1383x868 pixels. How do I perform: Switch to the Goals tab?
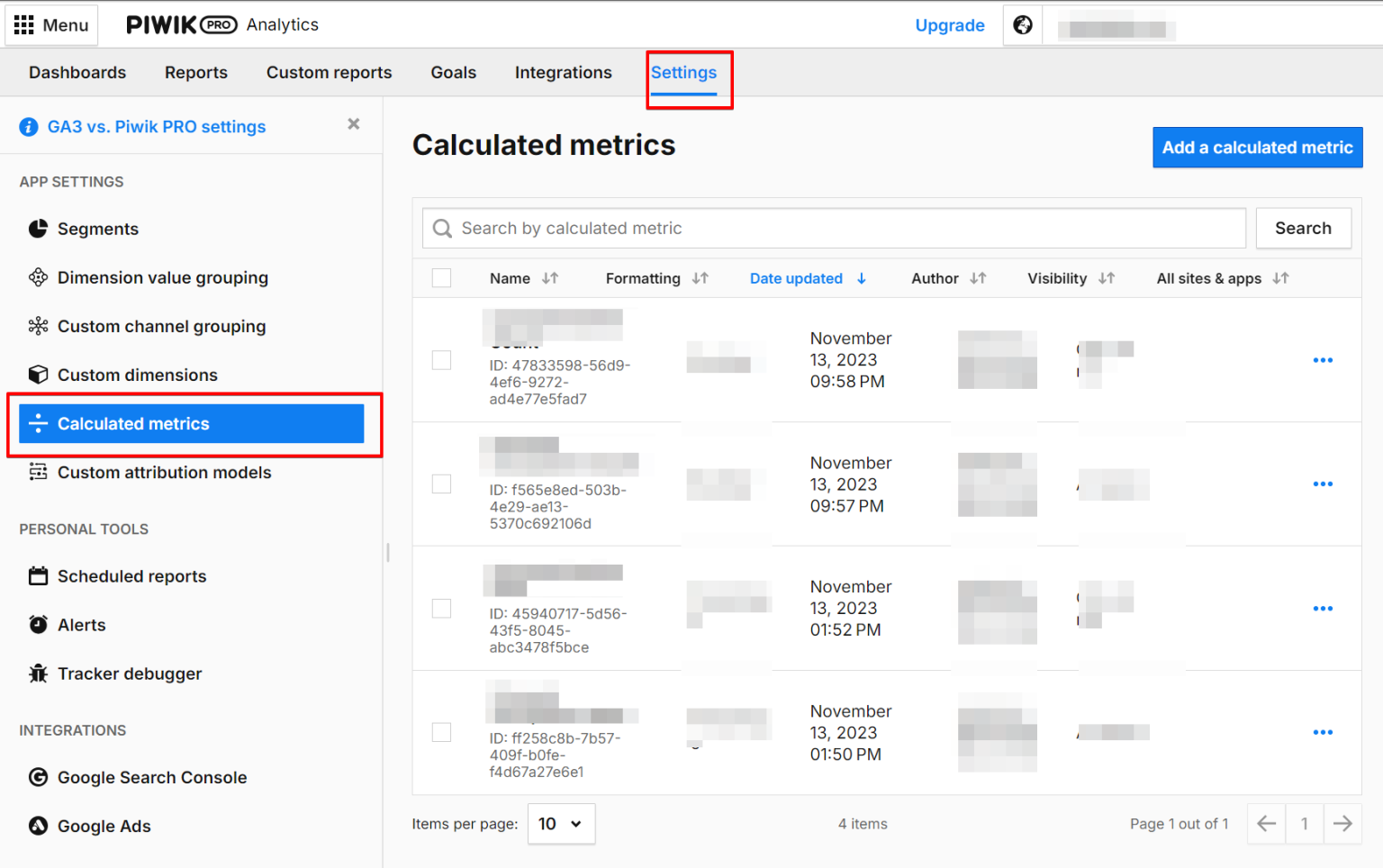(x=453, y=72)
